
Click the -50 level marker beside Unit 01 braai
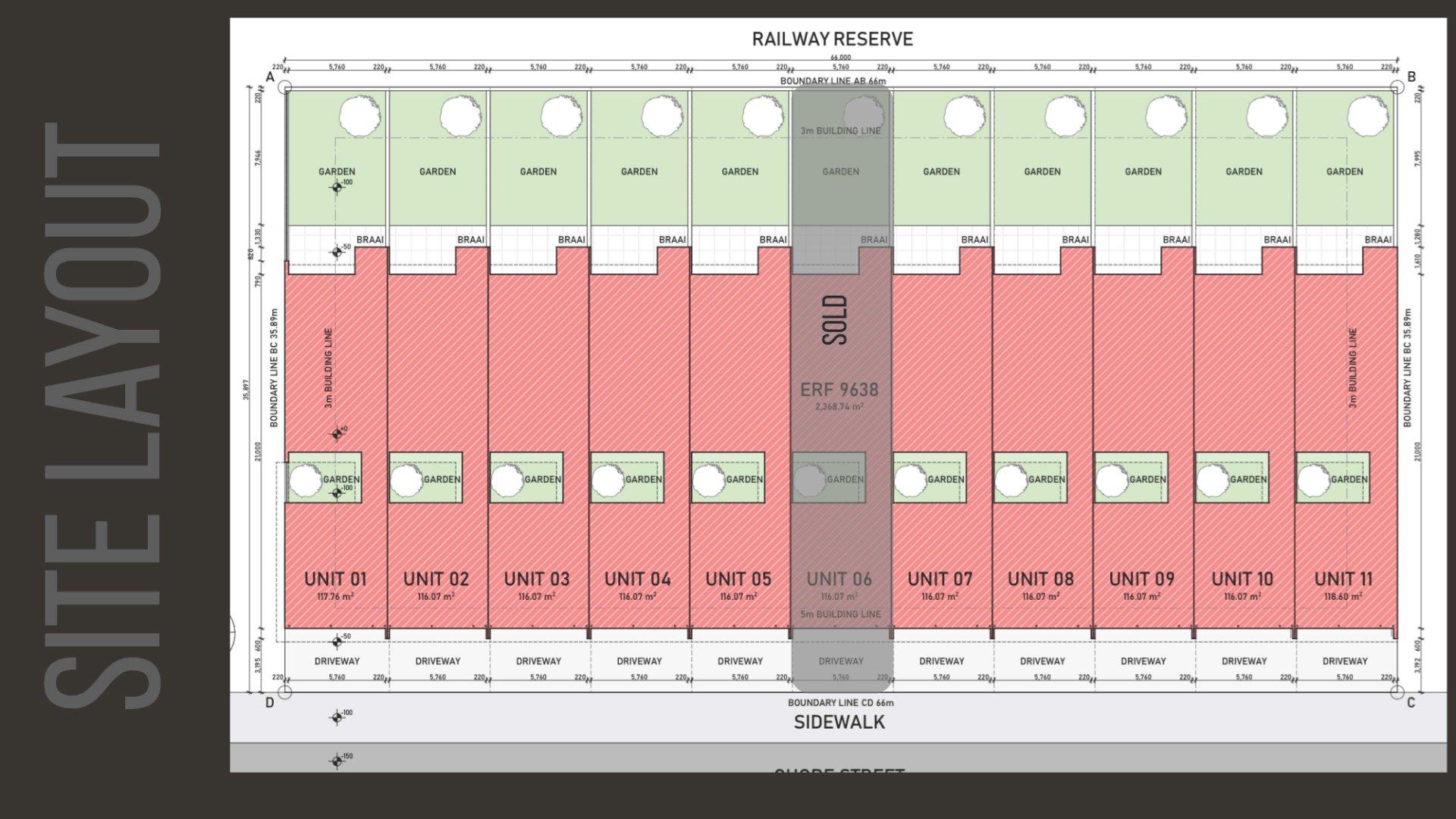[x=337, y=252]
